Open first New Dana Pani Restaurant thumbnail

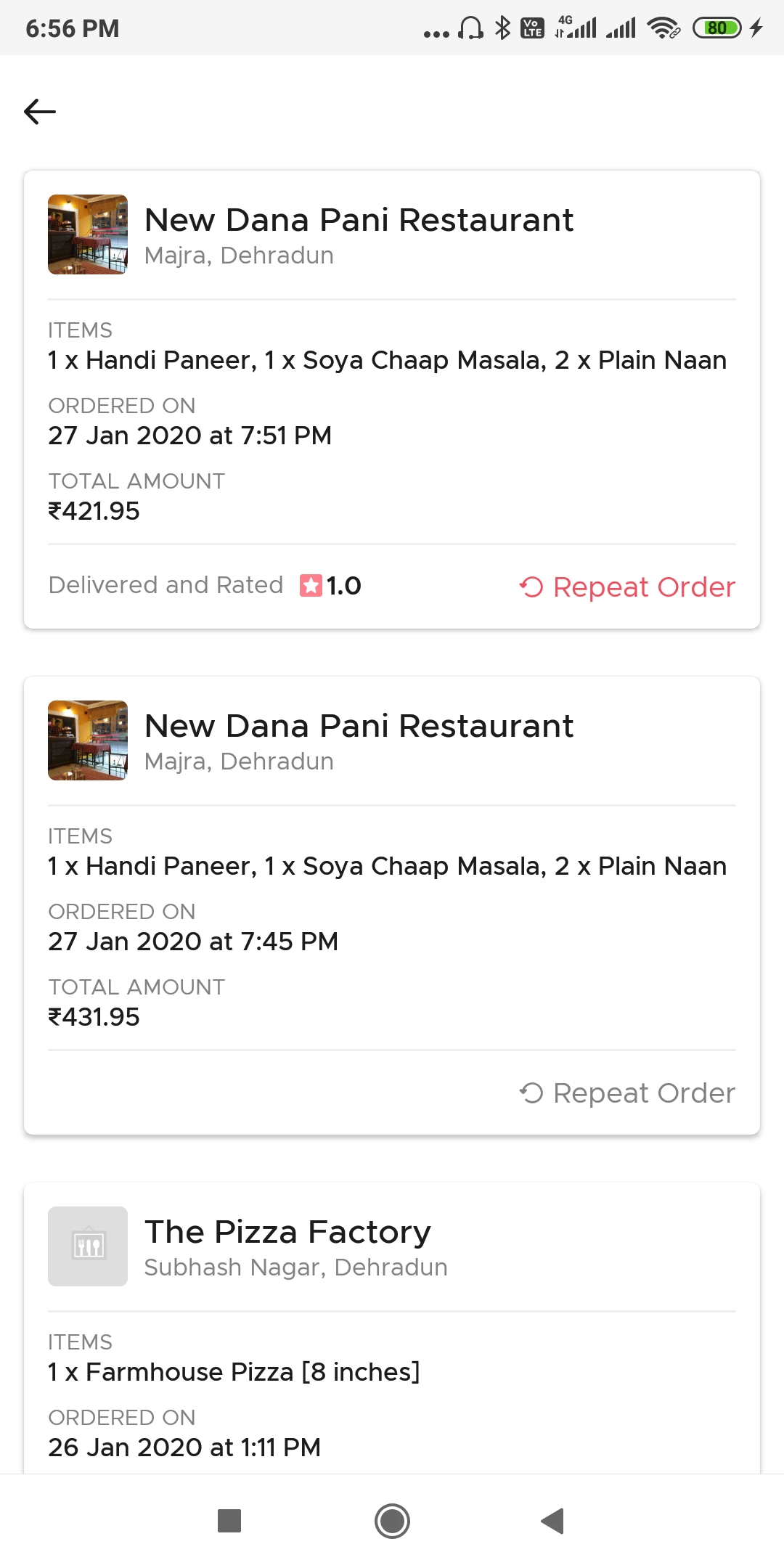coord(88,234)
